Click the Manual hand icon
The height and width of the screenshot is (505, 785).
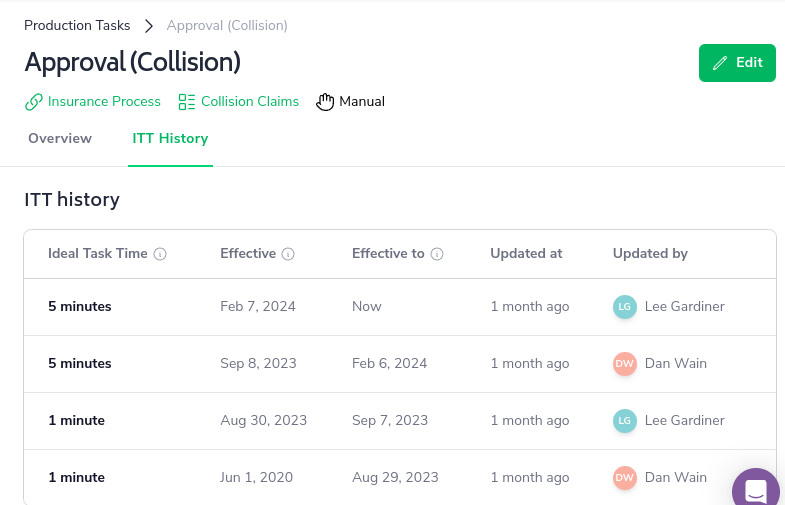[325, 102]
